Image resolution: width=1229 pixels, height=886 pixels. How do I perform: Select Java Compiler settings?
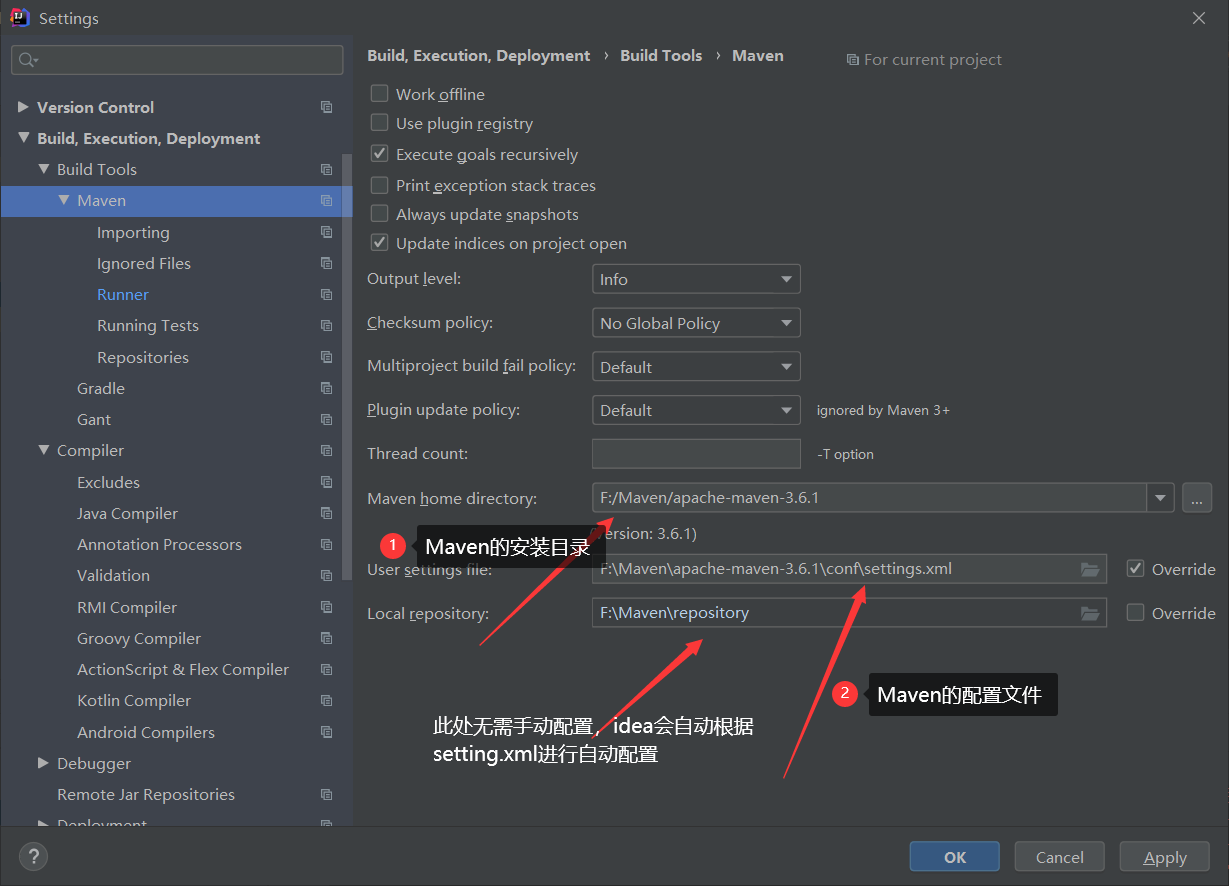(x=127, y=513)
